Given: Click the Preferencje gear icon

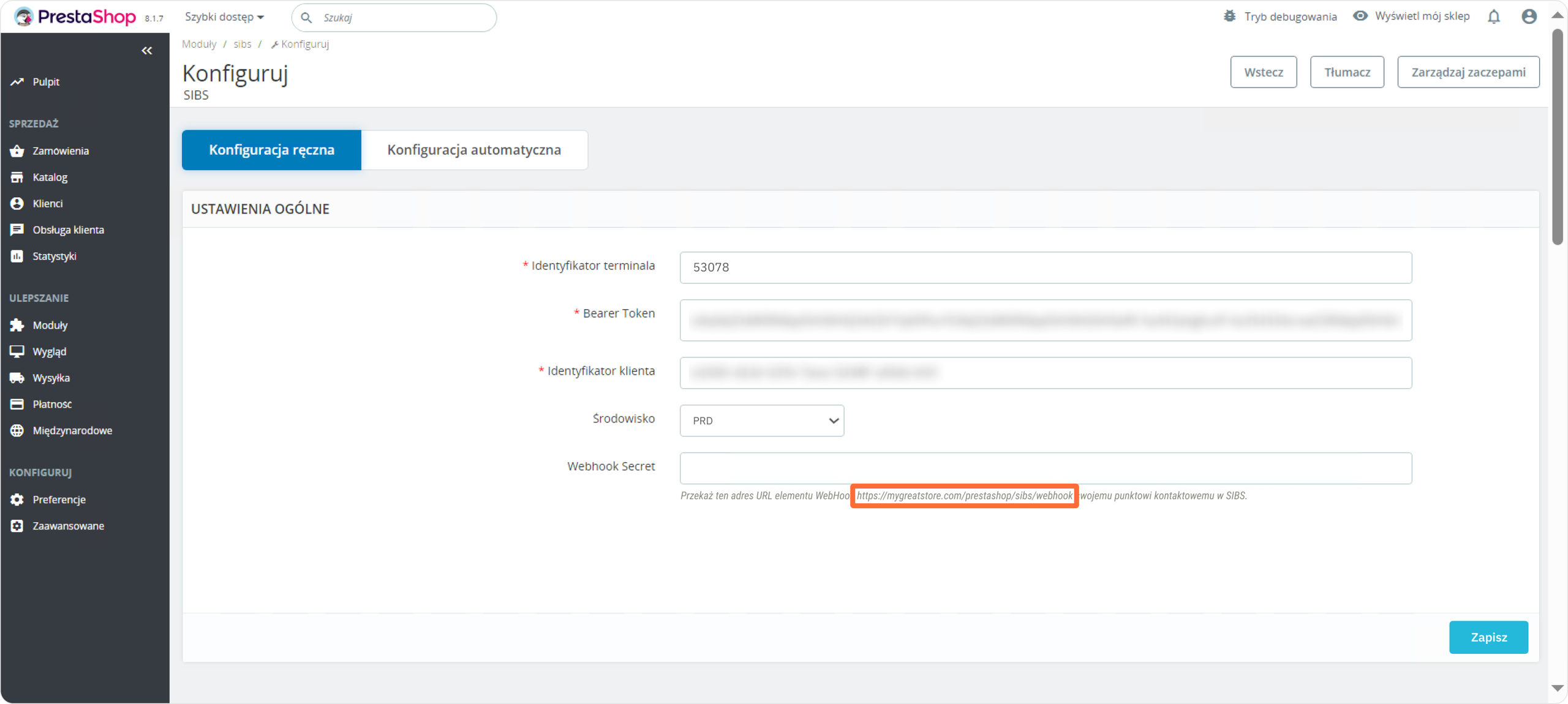Looking at the screenshot, I should point(17,500).
